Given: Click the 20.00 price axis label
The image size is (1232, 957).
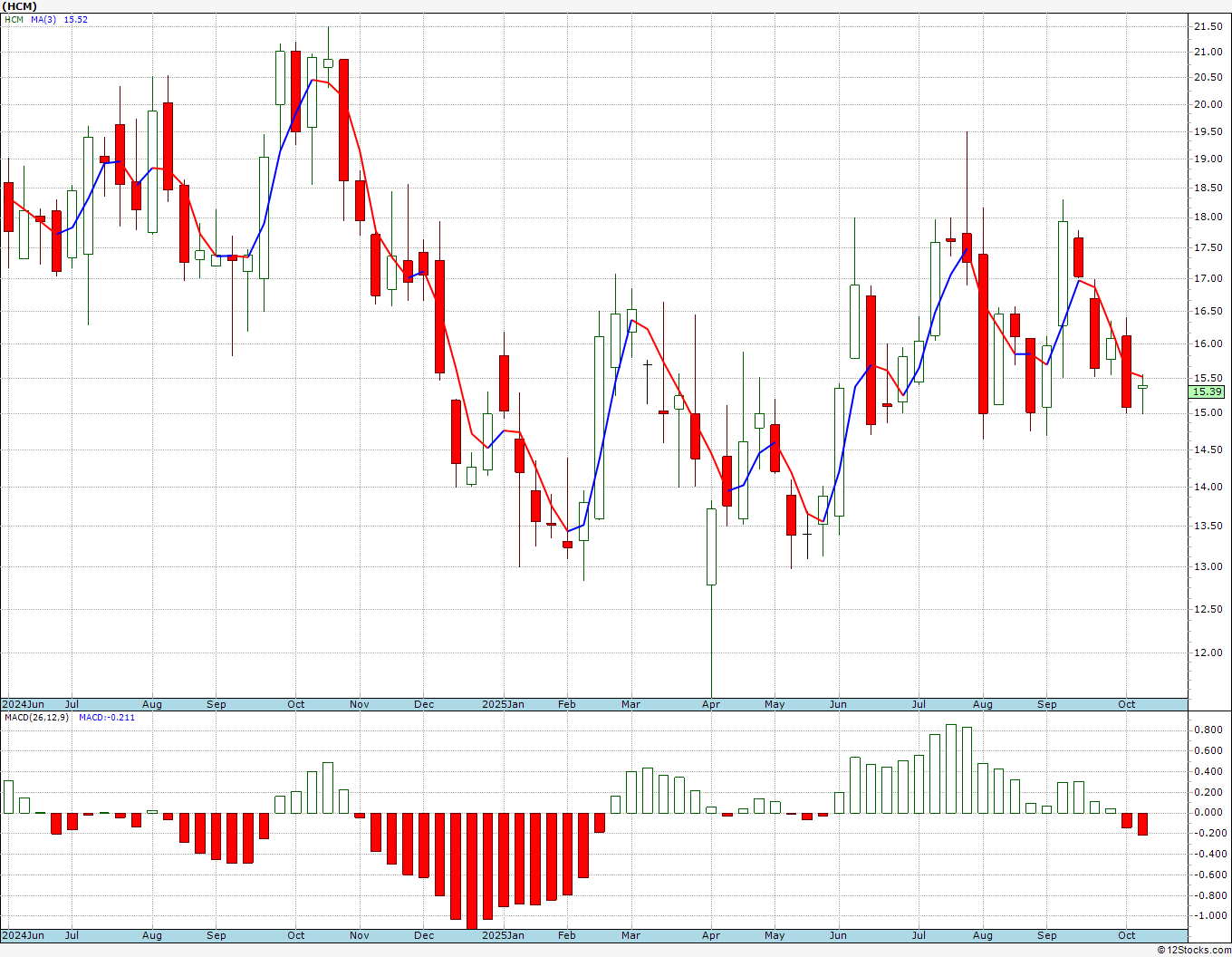Looking at the screenshot, I should [x=1207, y=105].
